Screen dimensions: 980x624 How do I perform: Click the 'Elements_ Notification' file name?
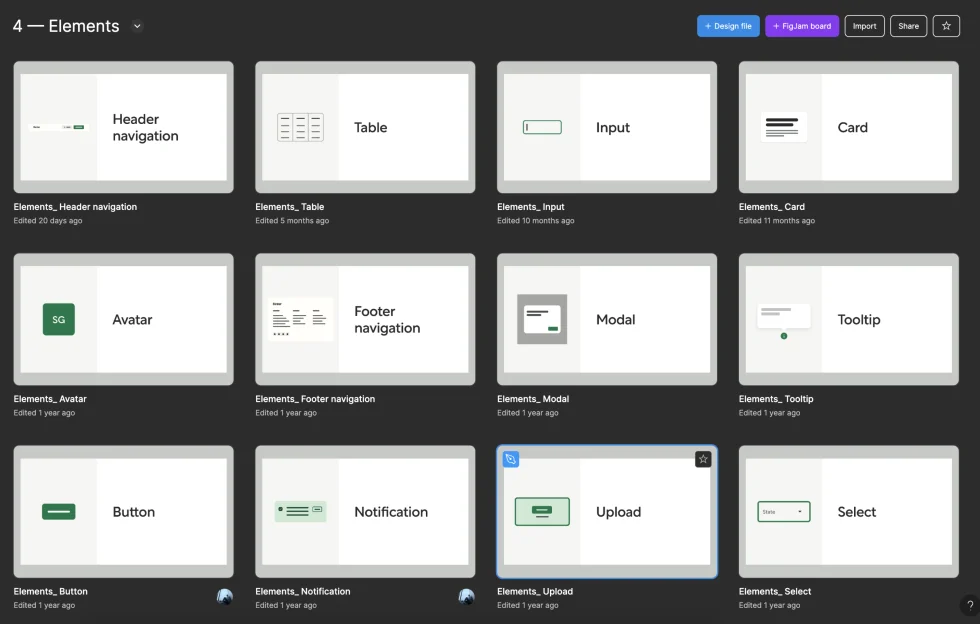[302, 591]
